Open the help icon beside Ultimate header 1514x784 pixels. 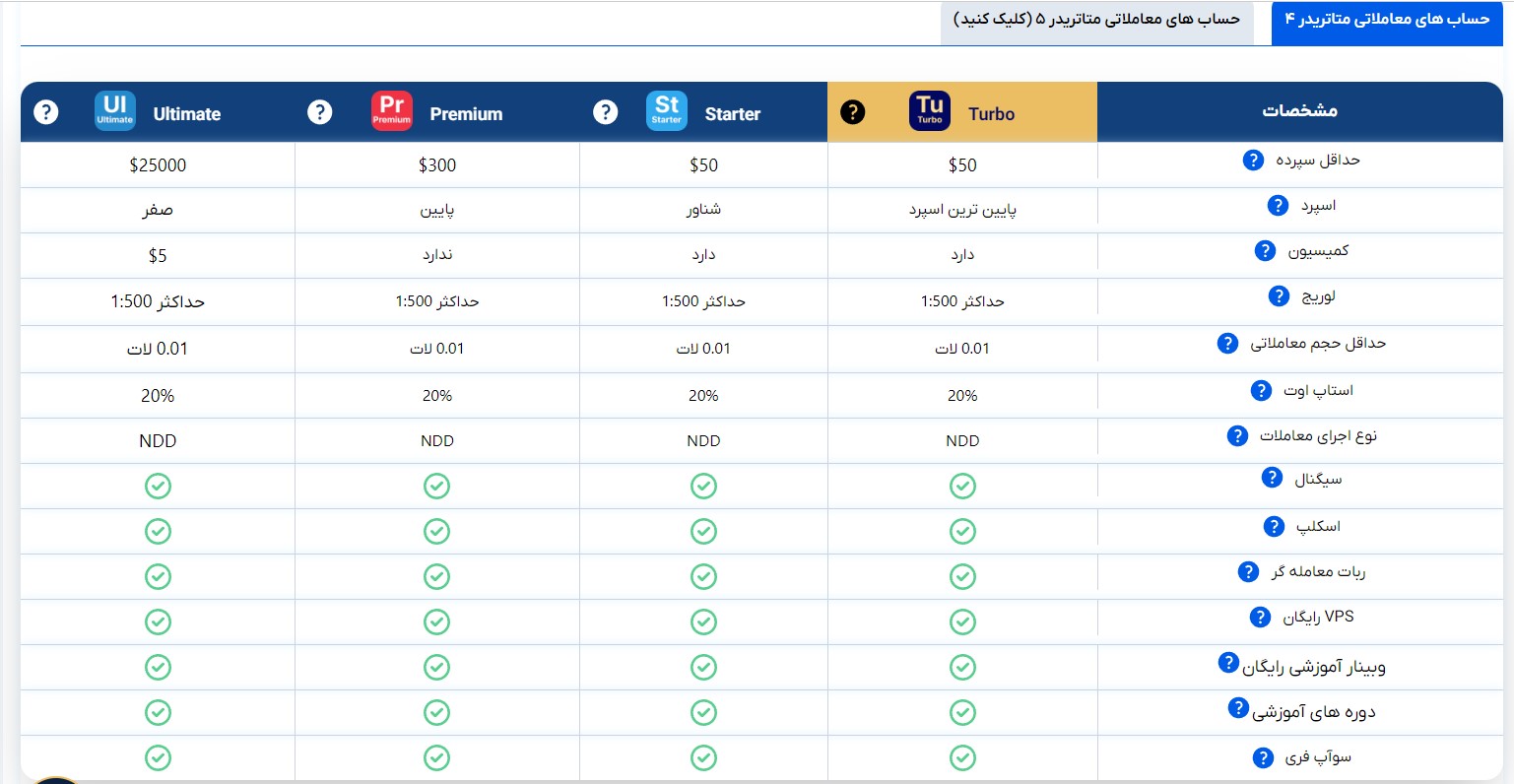[x=45, y=112]
